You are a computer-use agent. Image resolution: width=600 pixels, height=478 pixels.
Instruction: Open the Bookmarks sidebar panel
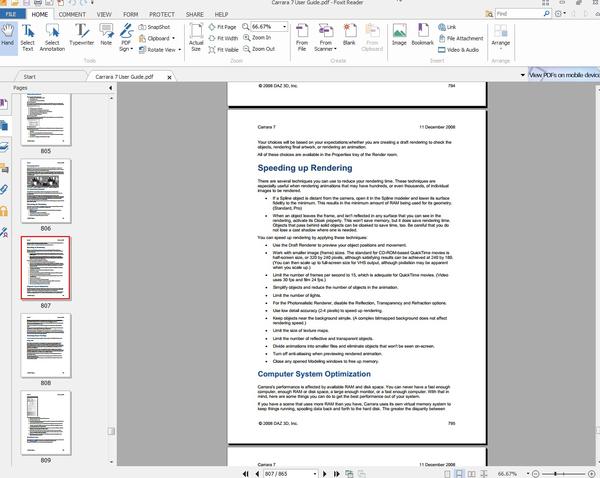click(x=4, y=104)
